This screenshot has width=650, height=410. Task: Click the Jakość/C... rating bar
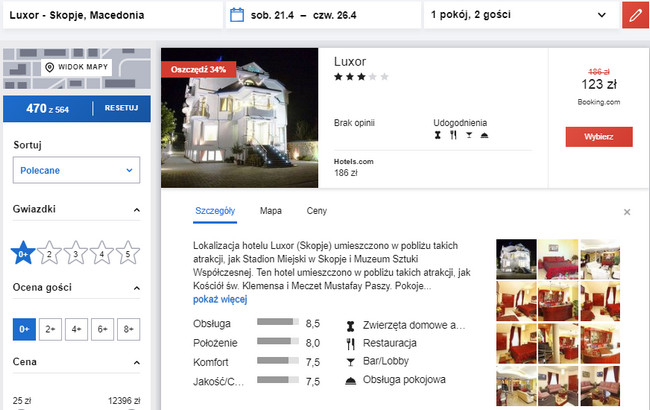(x=278, y=380)
